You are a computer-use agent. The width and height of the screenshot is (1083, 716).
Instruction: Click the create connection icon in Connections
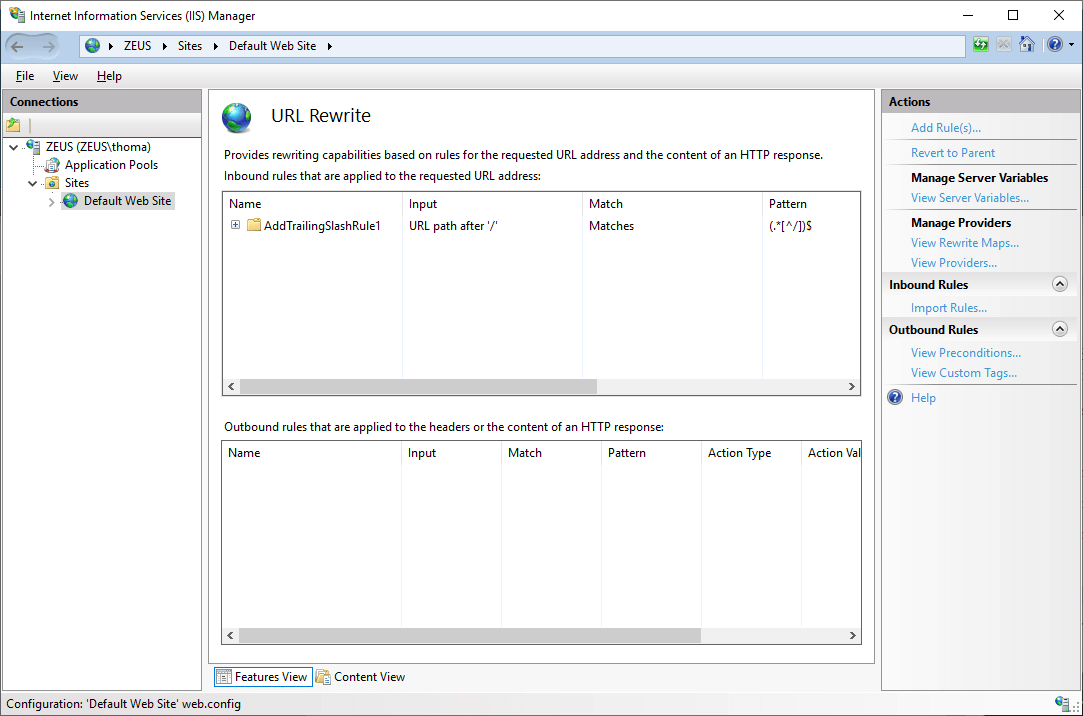(x=13, y=125)
